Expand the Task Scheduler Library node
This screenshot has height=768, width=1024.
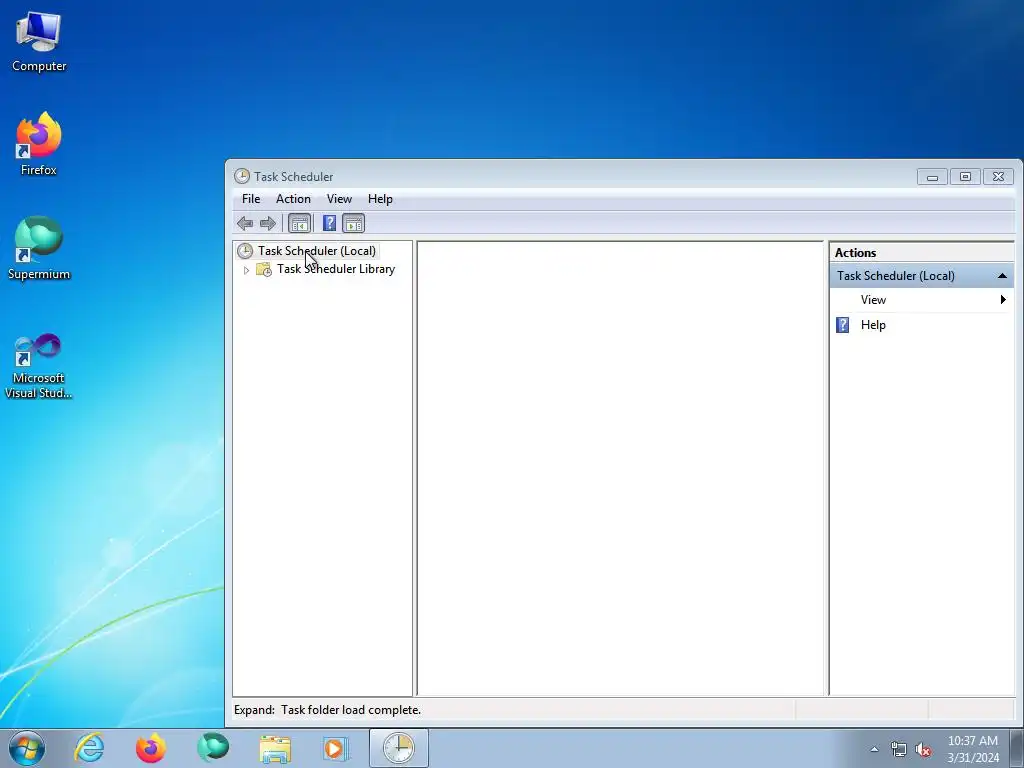tap(246, 270)
